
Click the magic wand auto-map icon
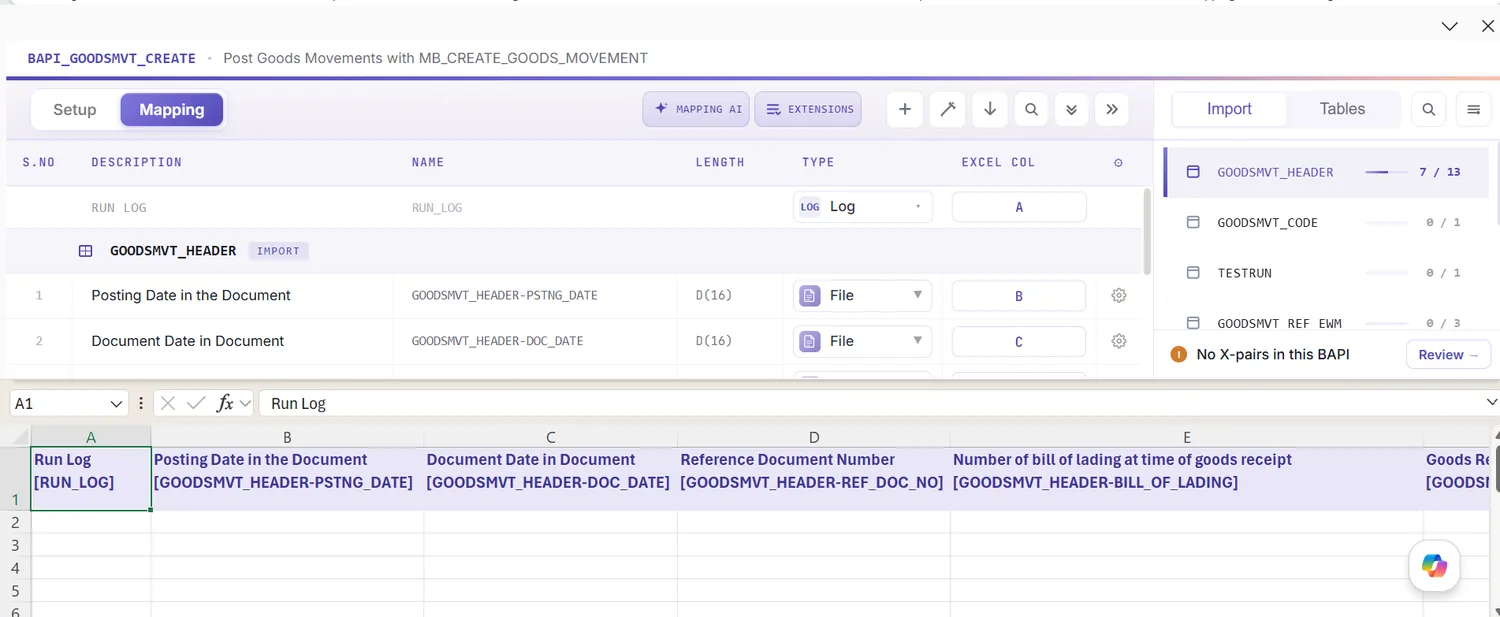(947, 110)
